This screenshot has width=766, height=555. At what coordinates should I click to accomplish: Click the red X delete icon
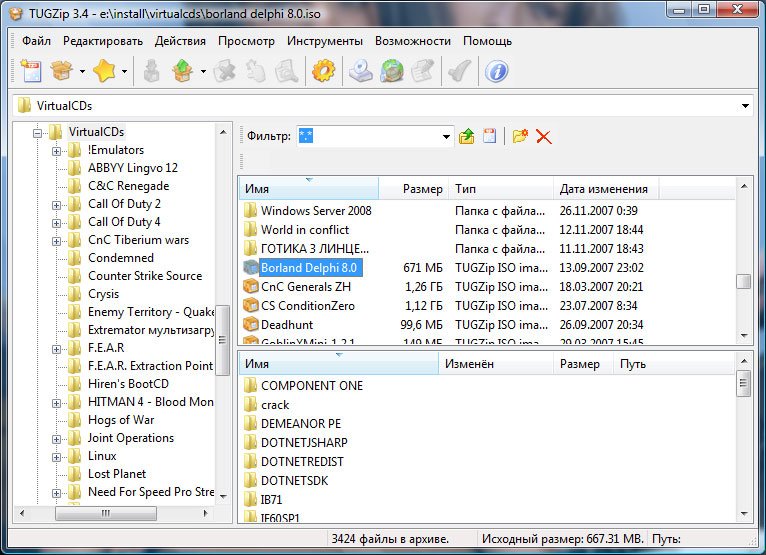click(x=544, y=136)
